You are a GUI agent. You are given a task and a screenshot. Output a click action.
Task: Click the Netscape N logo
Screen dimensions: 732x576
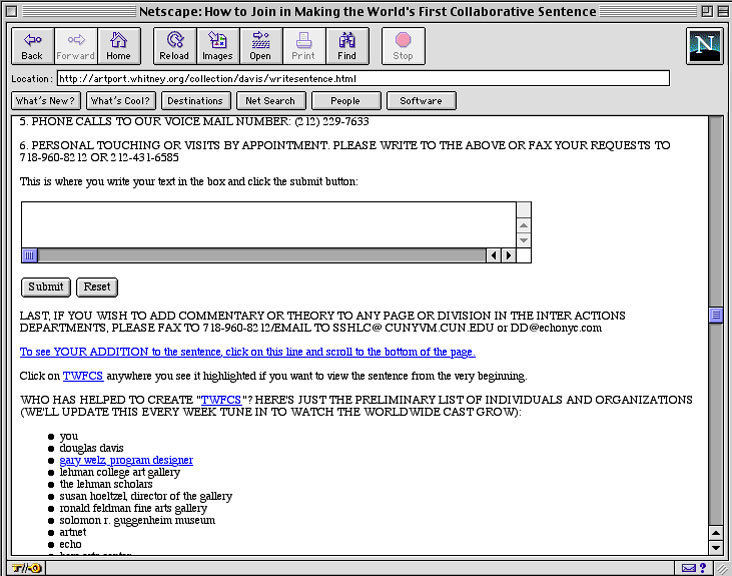[x=704, y=46]
